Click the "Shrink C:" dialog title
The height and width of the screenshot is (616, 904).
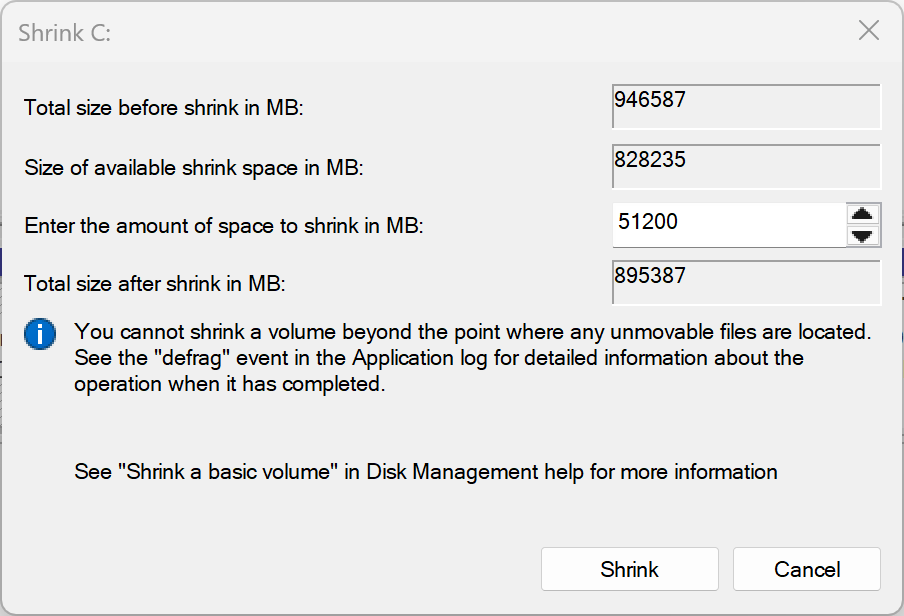pos(65,33)
